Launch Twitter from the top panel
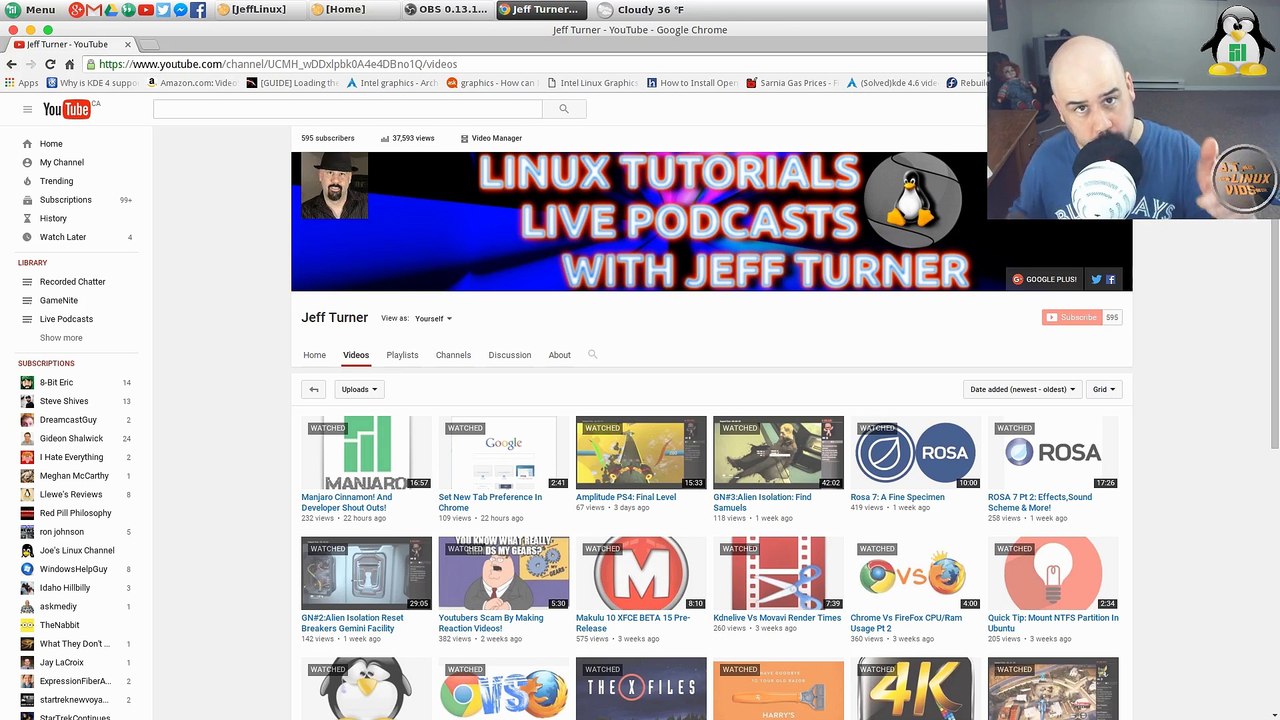The height and width of the screenshot is (720, 1280). click(x=163, y=10)
